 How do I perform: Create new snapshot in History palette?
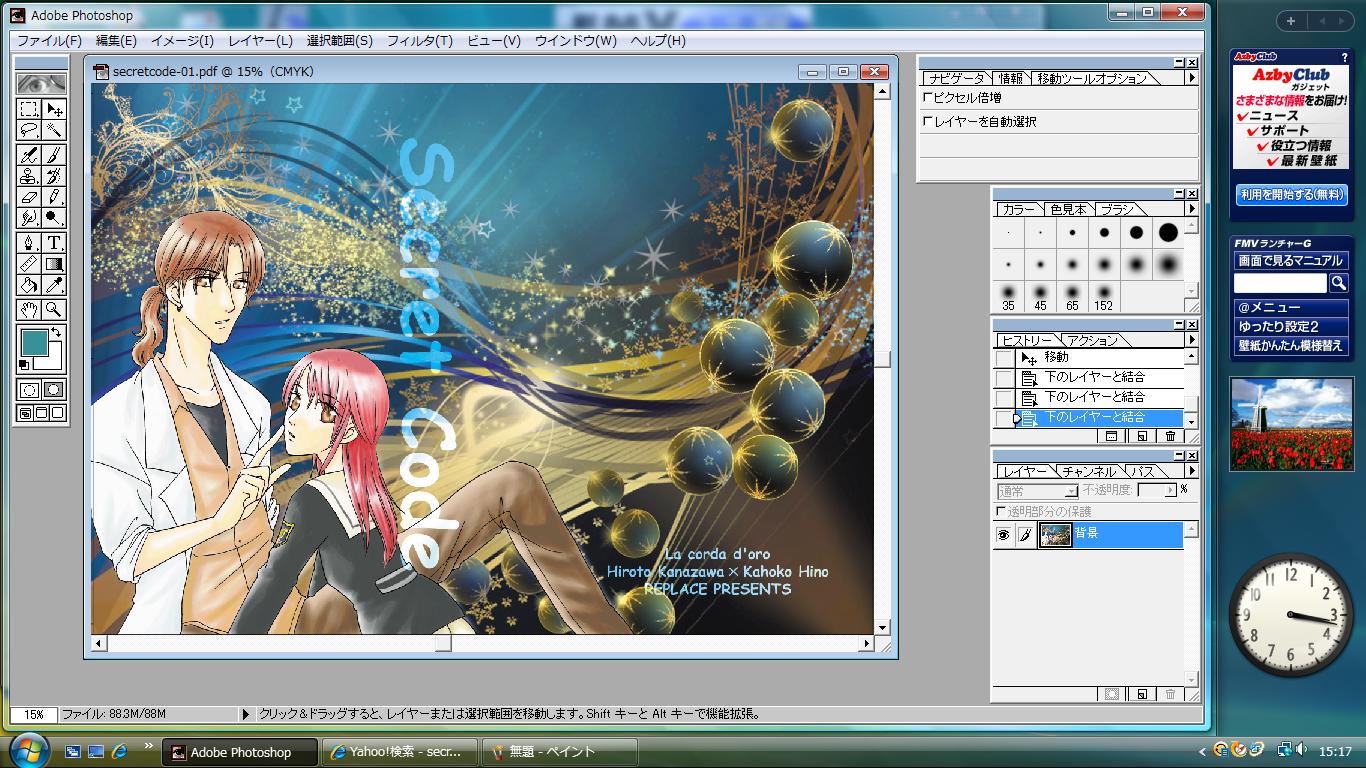pos(1141,436)
